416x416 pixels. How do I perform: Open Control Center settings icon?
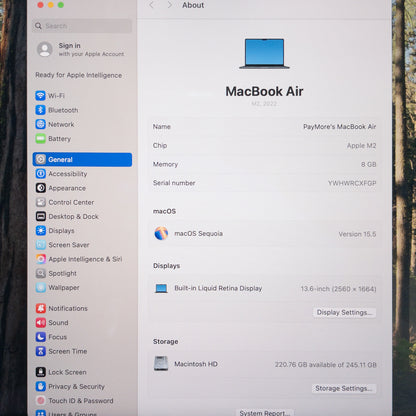tap(41, 202)
